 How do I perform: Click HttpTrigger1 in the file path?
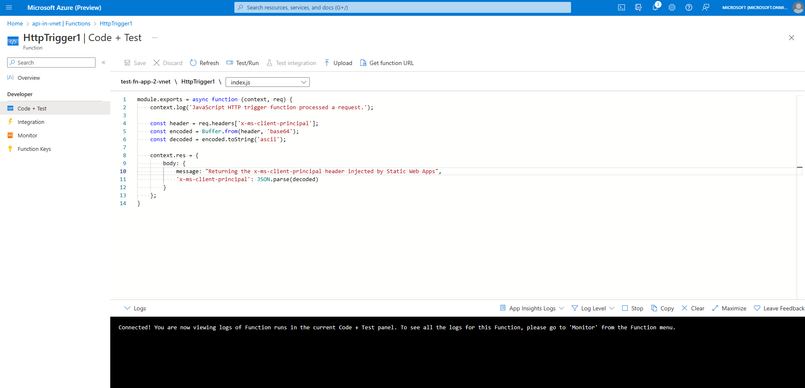pos(198,82)
